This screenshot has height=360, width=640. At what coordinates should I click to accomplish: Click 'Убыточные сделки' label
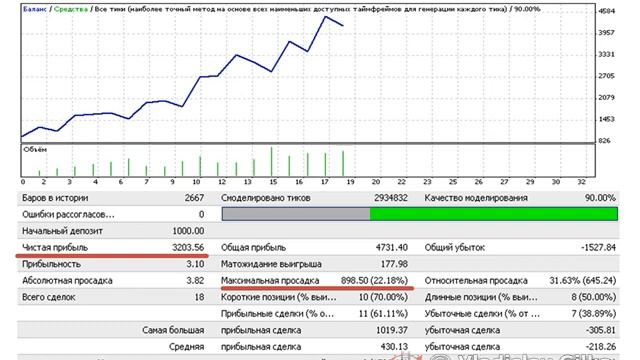482,314
